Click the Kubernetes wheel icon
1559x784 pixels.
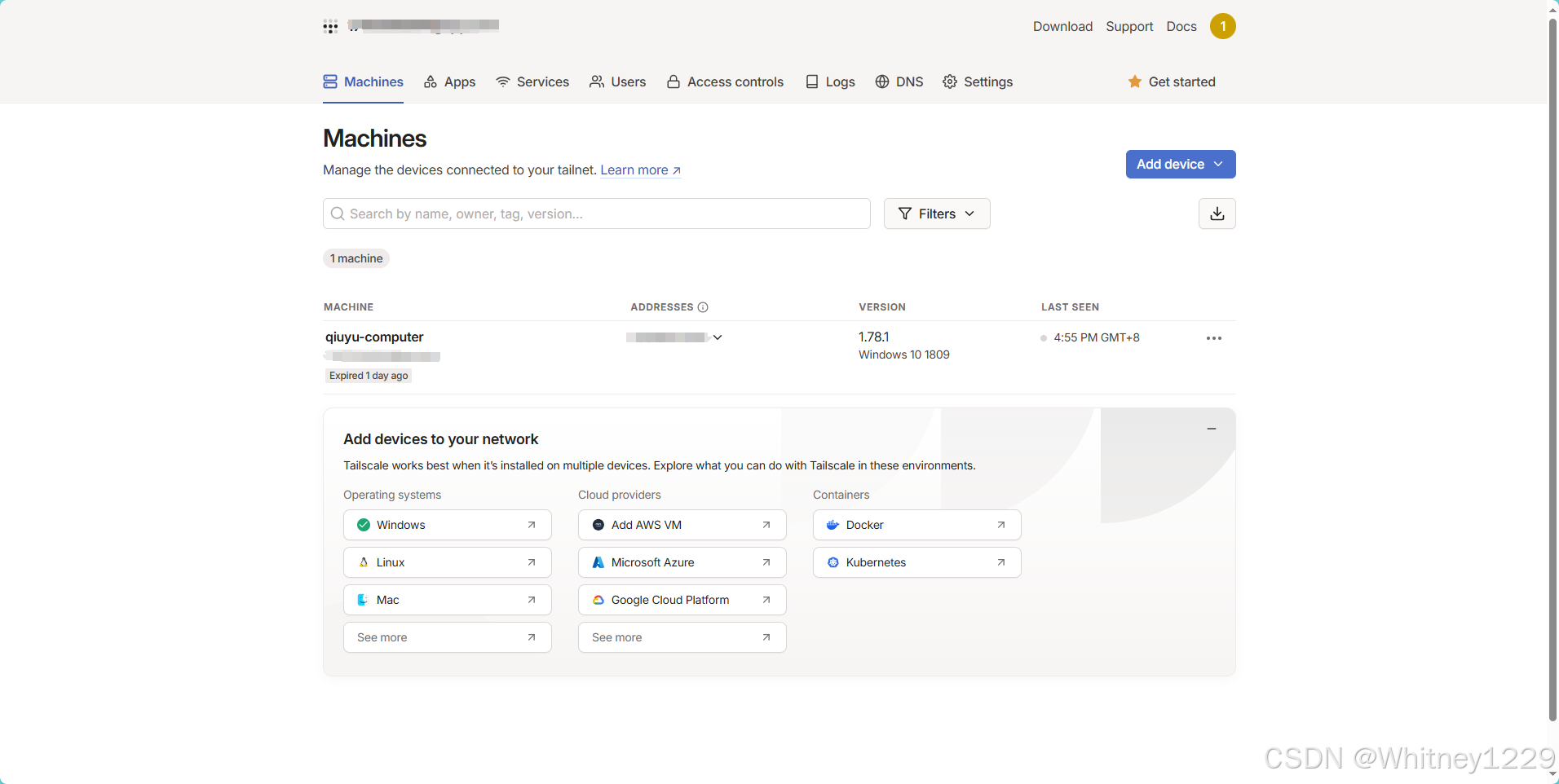pyautogui.click(x=833, y=562)
